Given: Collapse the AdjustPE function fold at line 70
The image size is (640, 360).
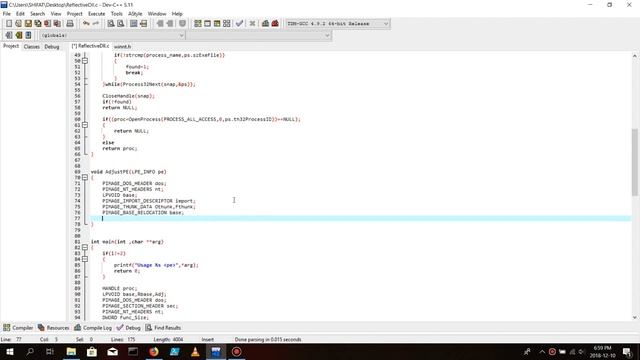Looking at the screenshot, I should (x=85, y=178).
